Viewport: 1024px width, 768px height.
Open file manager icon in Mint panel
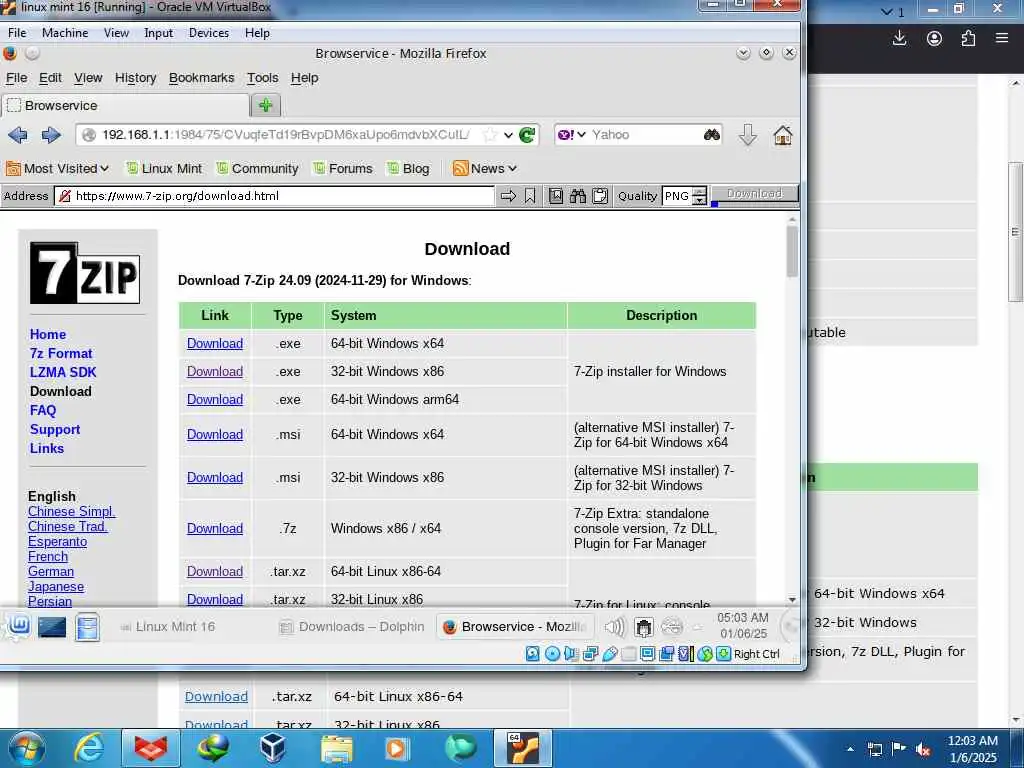pyautogui.click(x=87, y=627)
